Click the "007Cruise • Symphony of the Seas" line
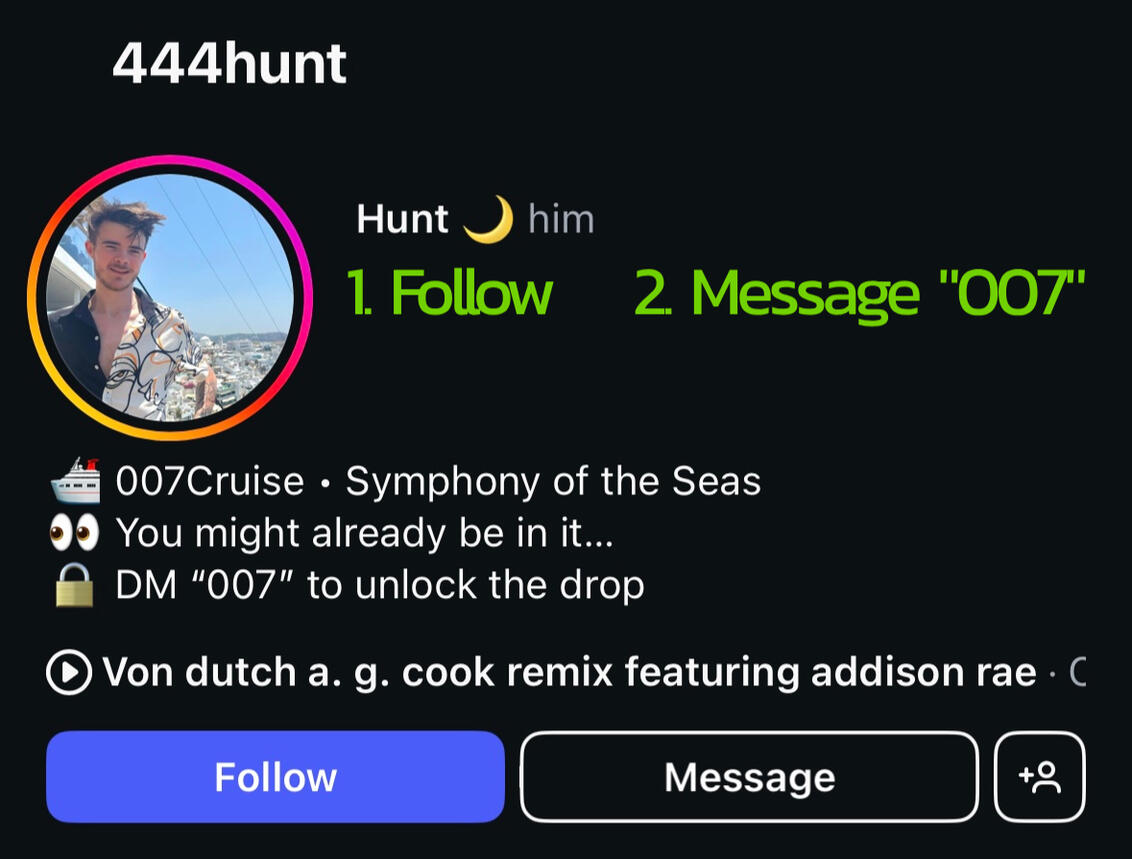Image resolution: width=1132 pixels, height=859 pixels. pos(438,481)
